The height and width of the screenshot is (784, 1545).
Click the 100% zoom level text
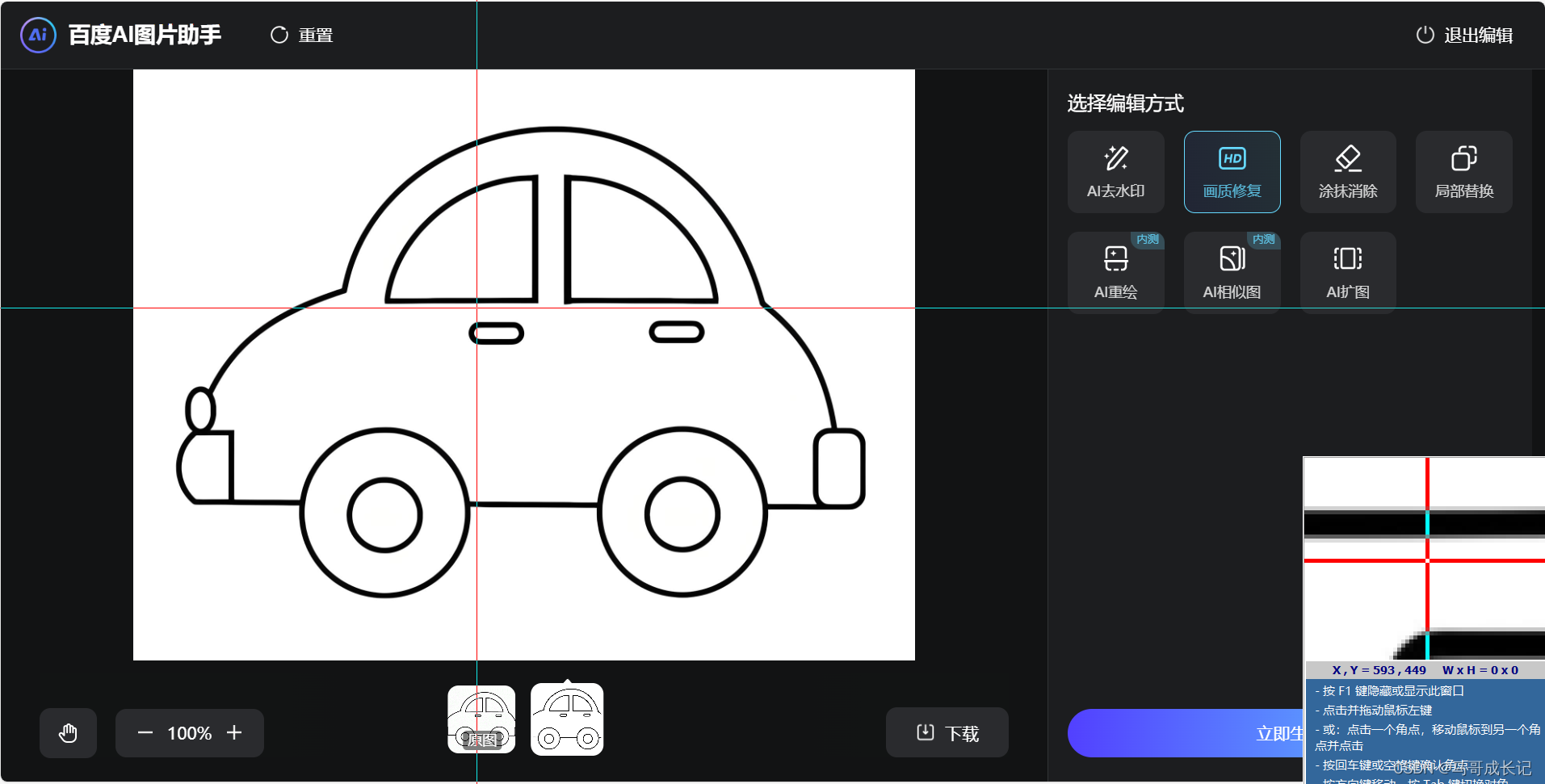tap(190, 733)
